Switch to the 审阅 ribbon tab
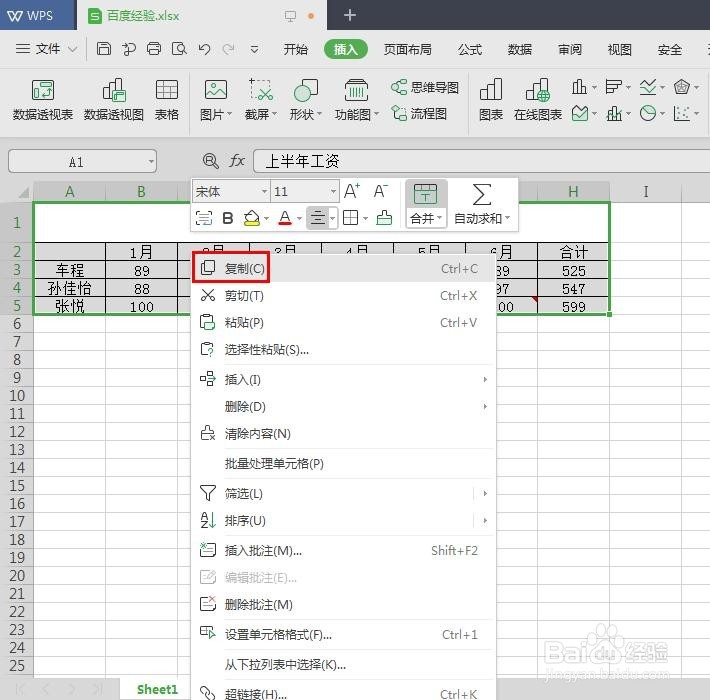This screenshot has width=710, height=700. (570, 49)
